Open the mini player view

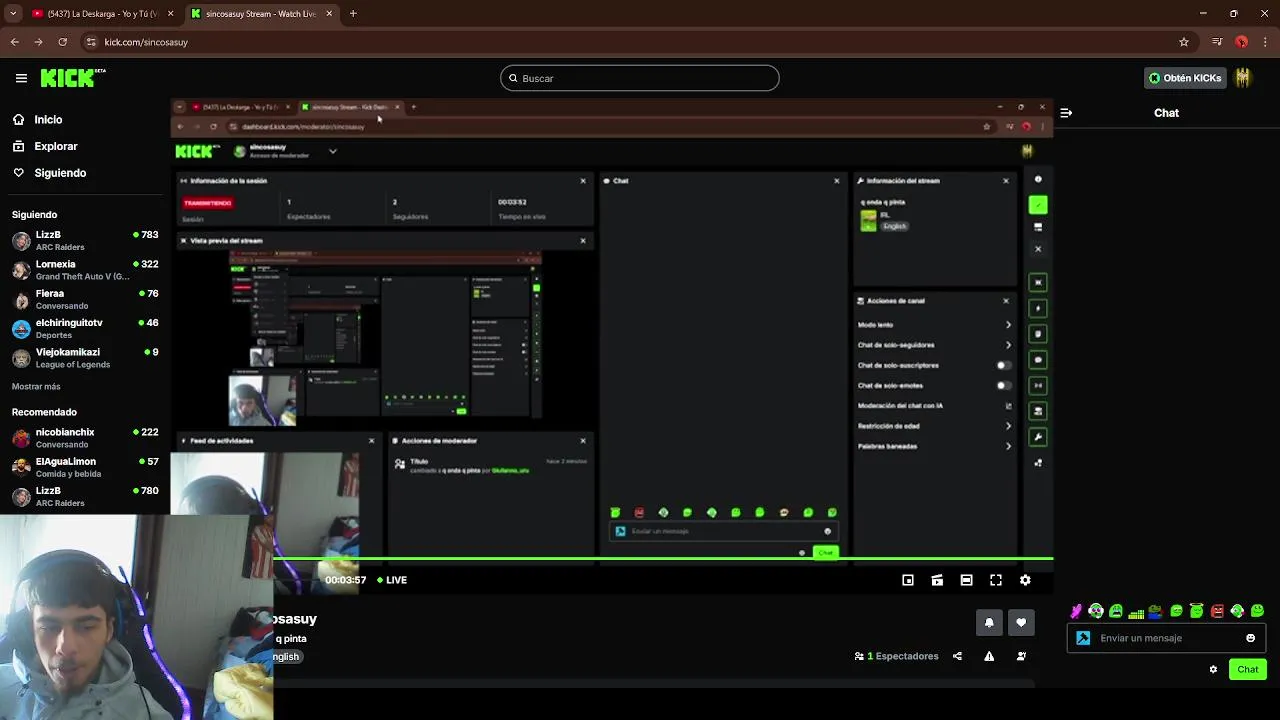tap(908, 580)
